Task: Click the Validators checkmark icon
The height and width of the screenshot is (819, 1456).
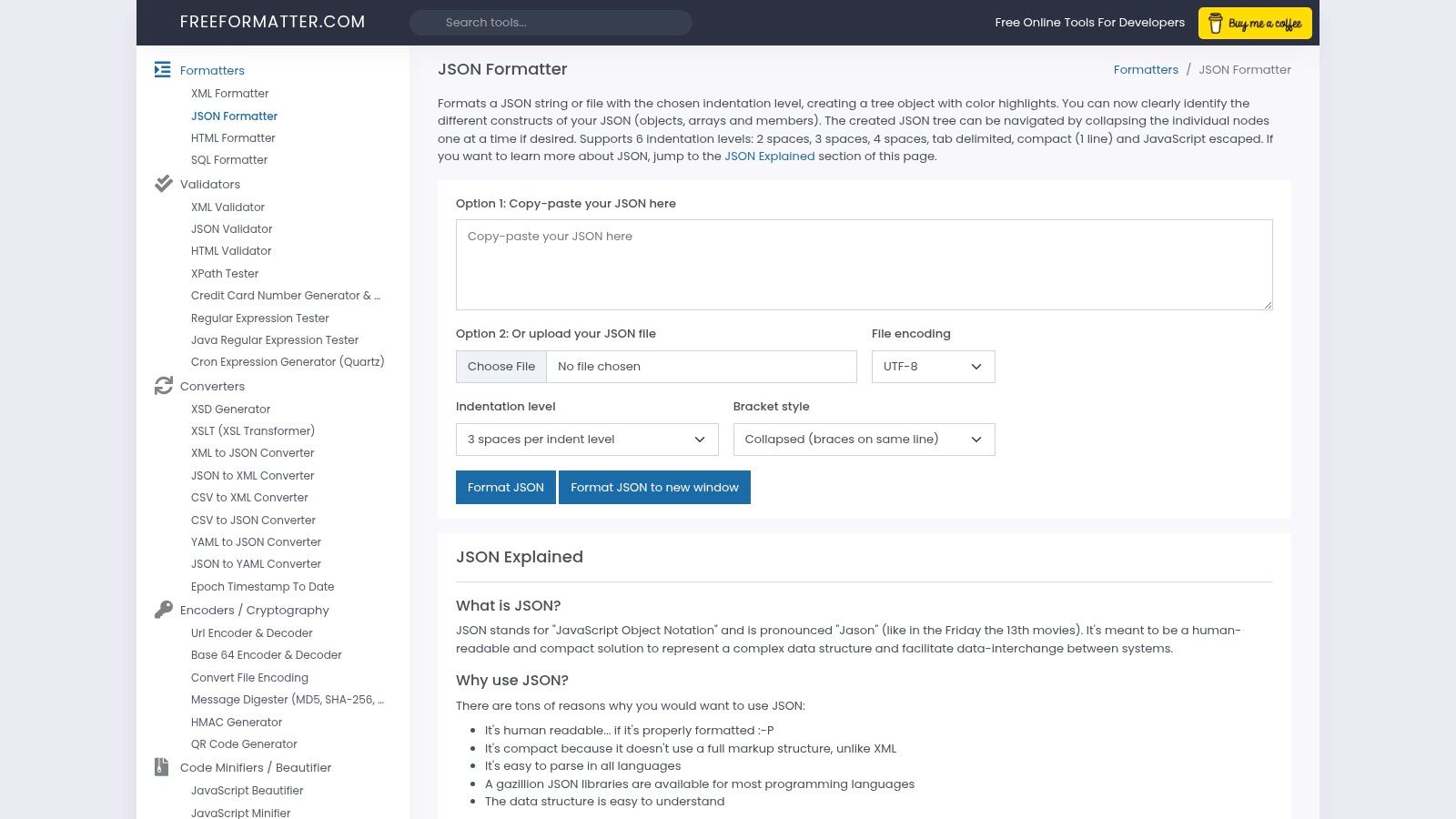Action: click(163, 183)
